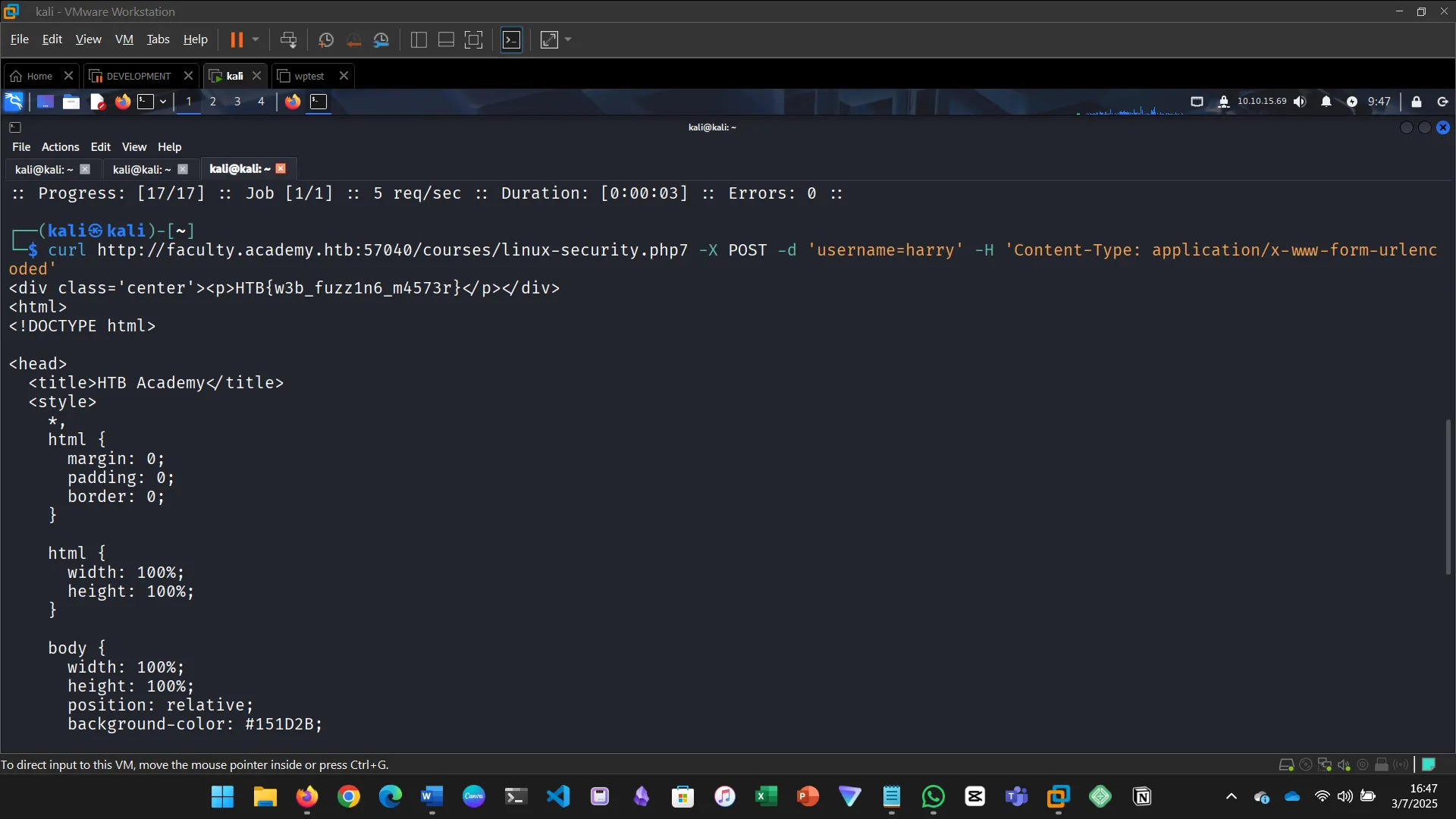
Task: Expand the terminal launcher chevron
Action: coord(162,102)
